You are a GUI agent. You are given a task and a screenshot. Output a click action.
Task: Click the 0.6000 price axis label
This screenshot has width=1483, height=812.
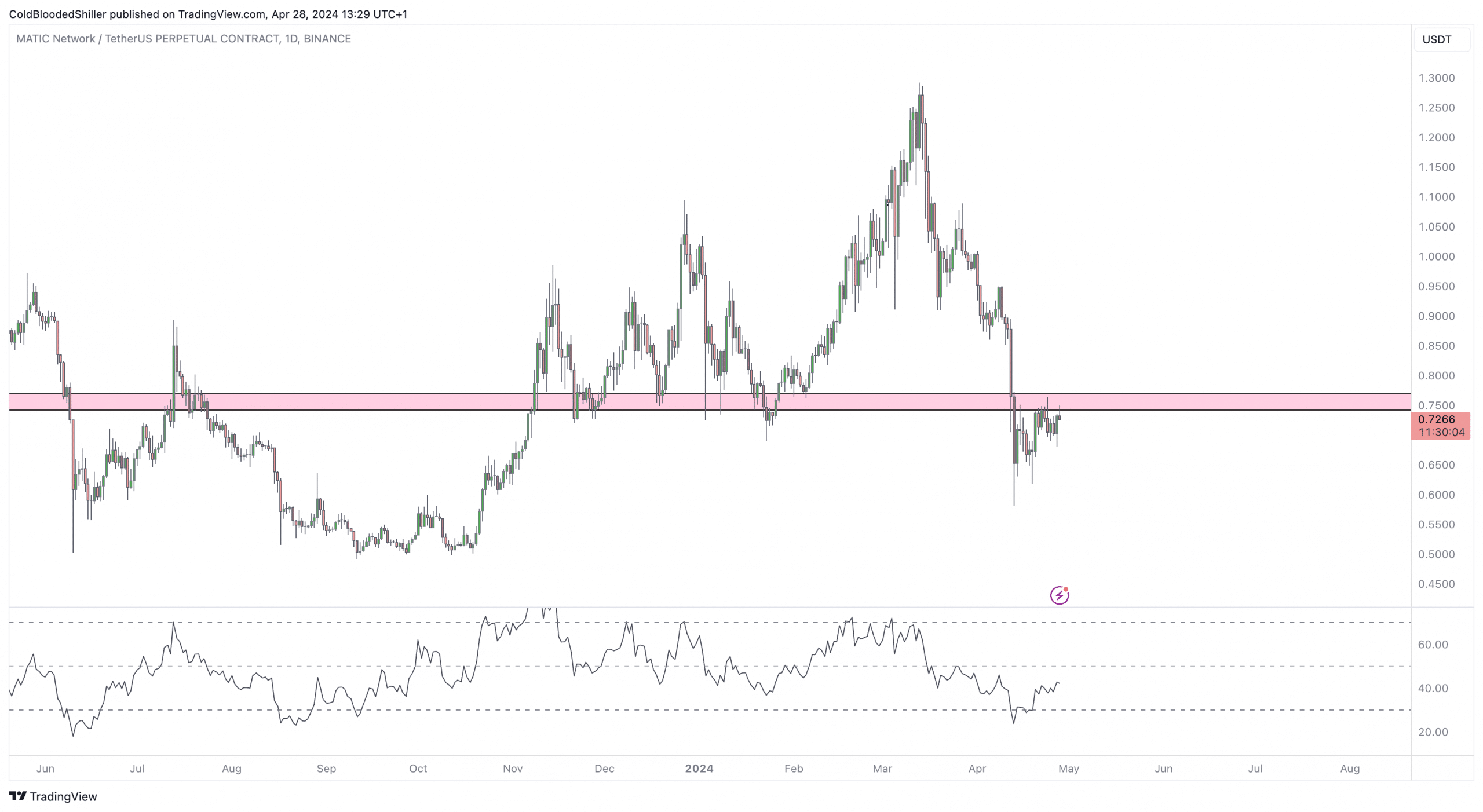pos(1436,495)
